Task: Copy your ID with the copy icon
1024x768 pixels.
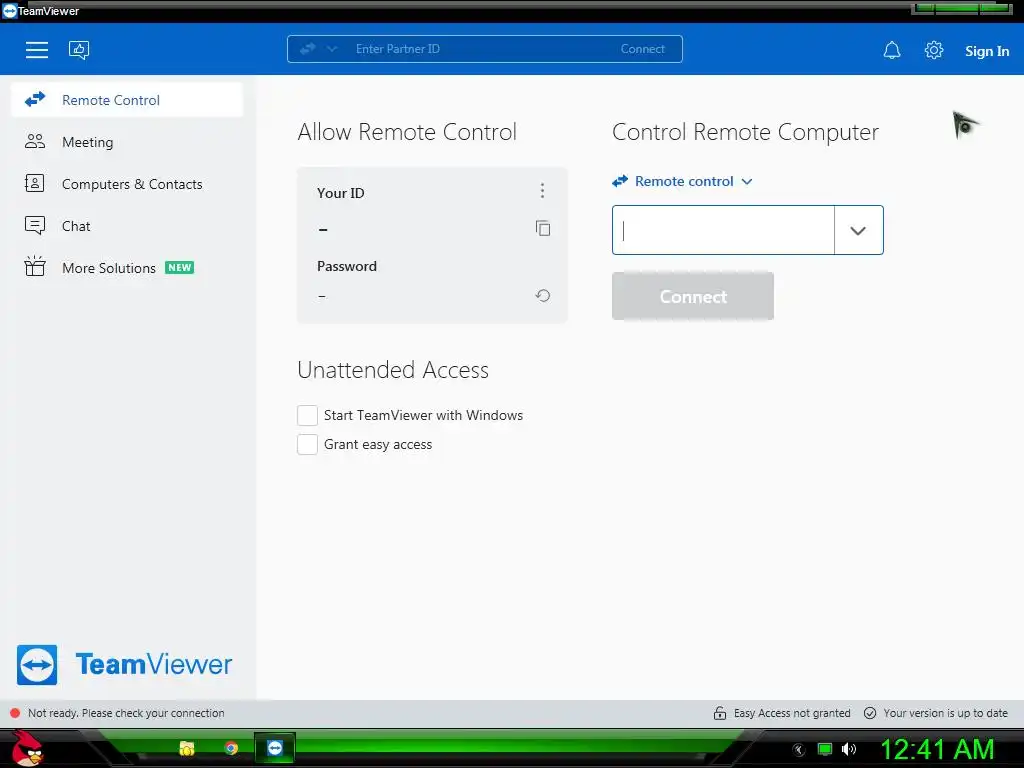Action: coord(543,228)
